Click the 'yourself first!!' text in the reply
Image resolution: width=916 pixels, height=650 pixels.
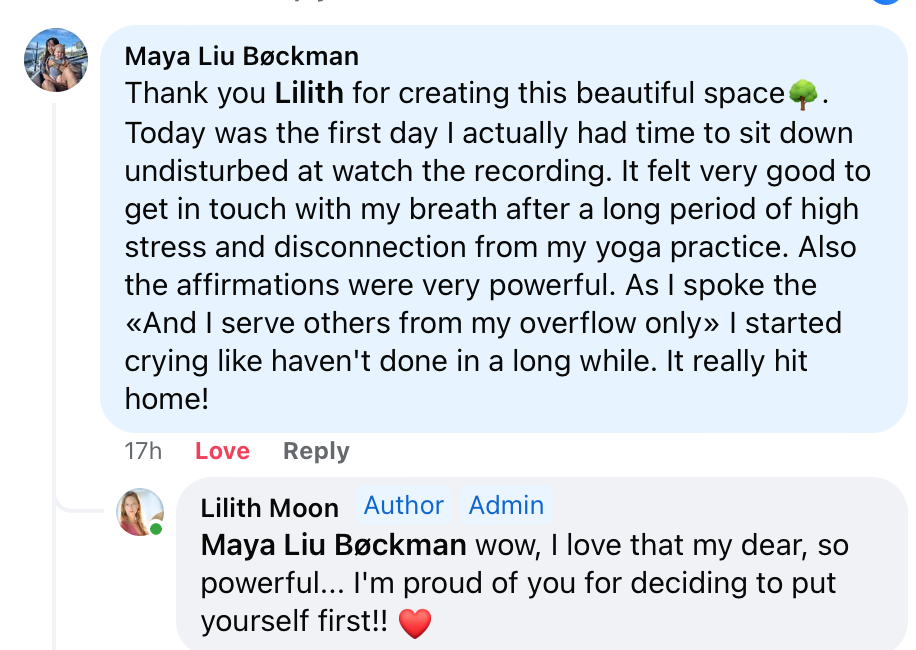point(295,622)
